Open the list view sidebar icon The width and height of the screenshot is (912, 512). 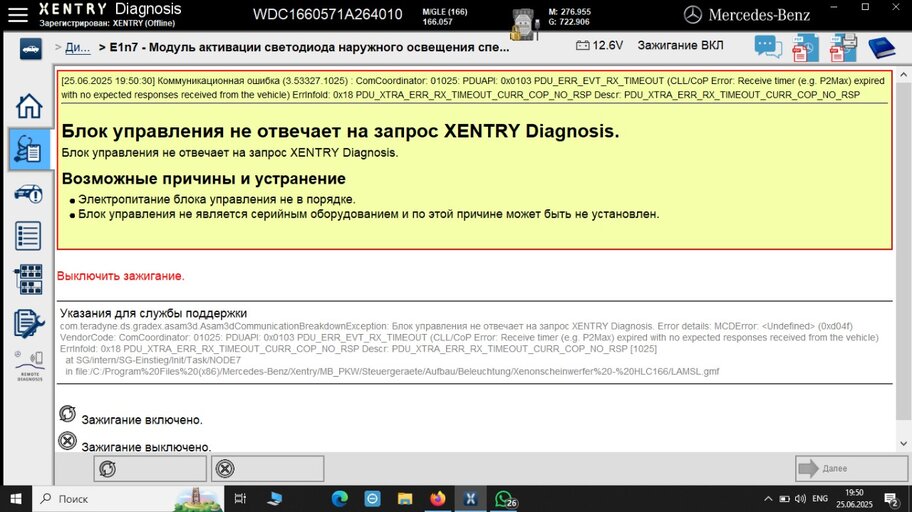coord(29,236)
